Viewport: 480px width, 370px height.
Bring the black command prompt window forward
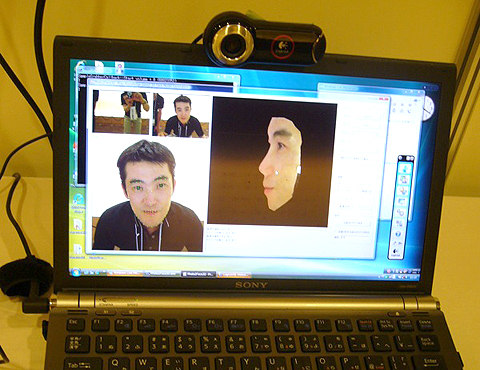[81, 133]
